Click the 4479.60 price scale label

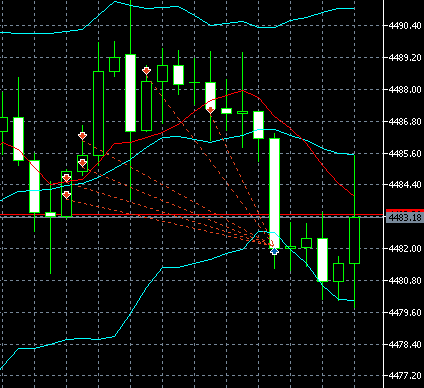click(x=405, y=313)
